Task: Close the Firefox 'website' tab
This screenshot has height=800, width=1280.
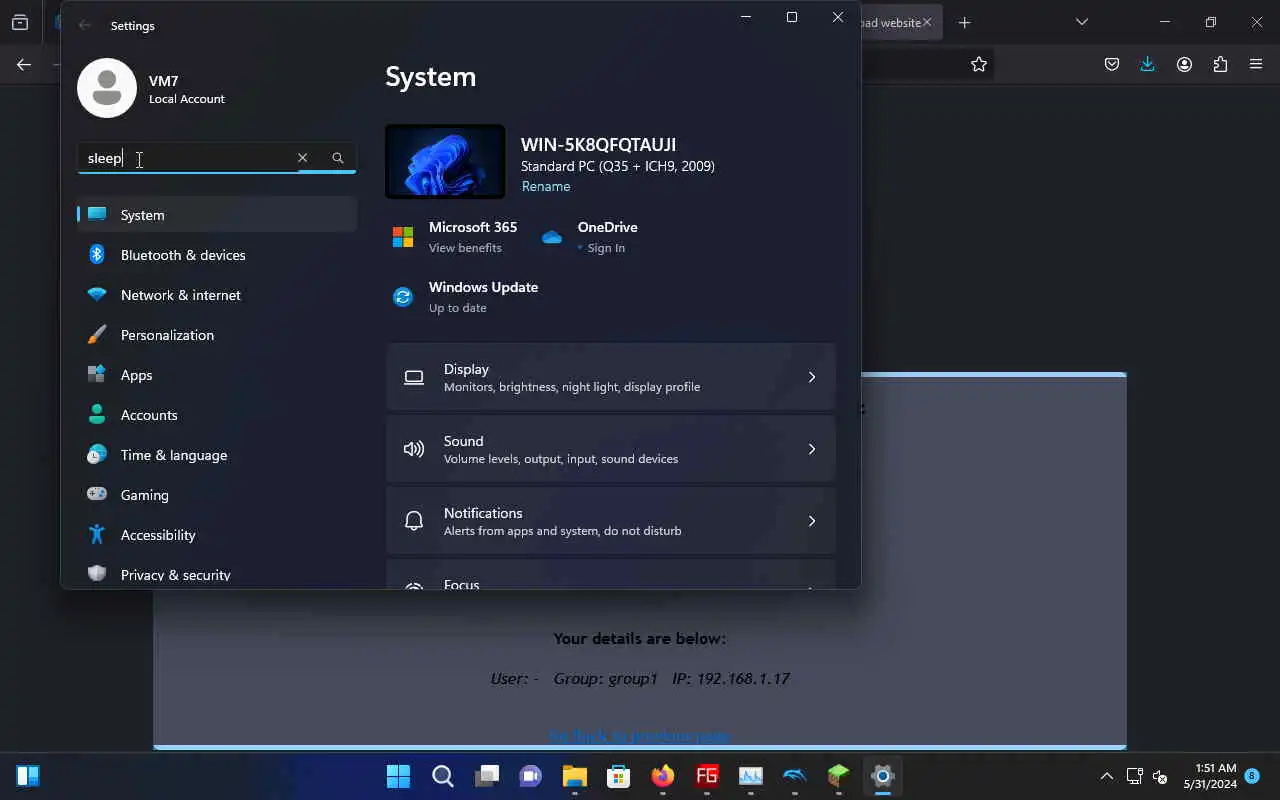Action: (x=927, y=22)
